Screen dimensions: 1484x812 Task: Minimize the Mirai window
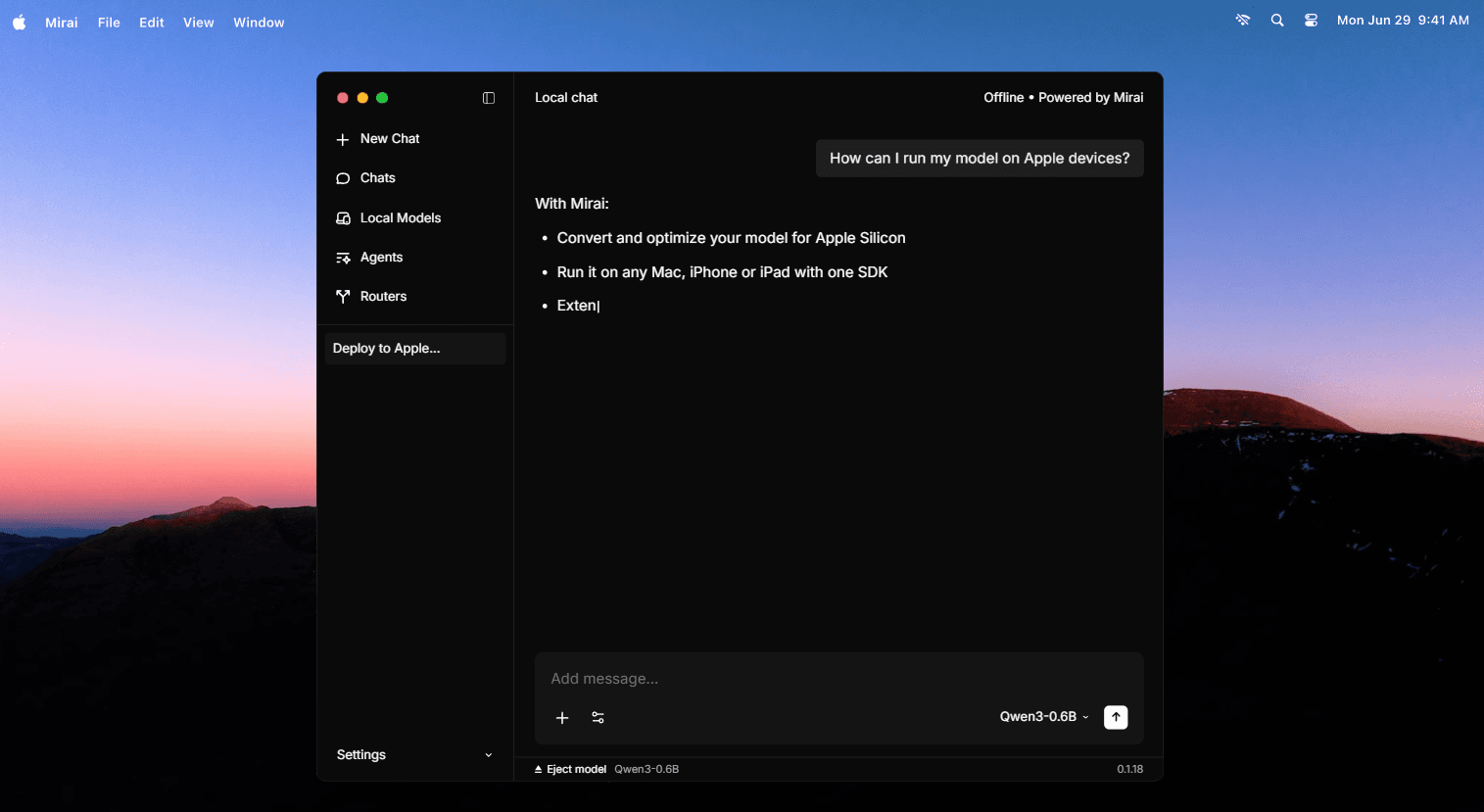pyautogui.click(x=362, y=98)
